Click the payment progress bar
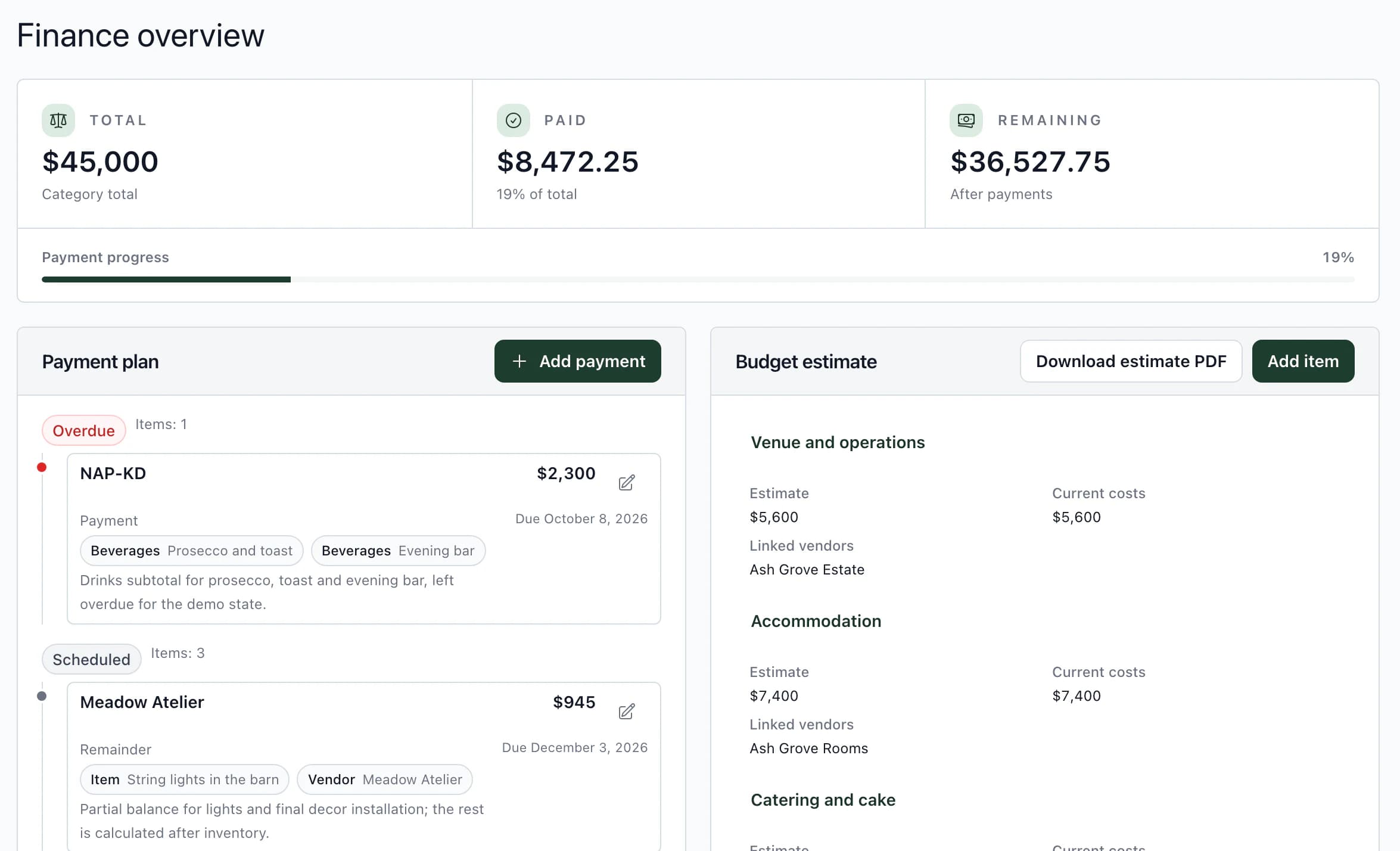 [698, 279]
